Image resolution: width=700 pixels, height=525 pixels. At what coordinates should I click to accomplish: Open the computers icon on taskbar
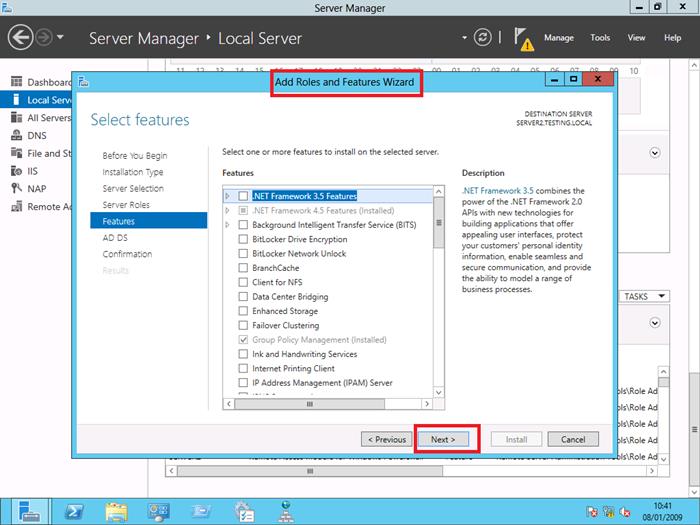159,512
